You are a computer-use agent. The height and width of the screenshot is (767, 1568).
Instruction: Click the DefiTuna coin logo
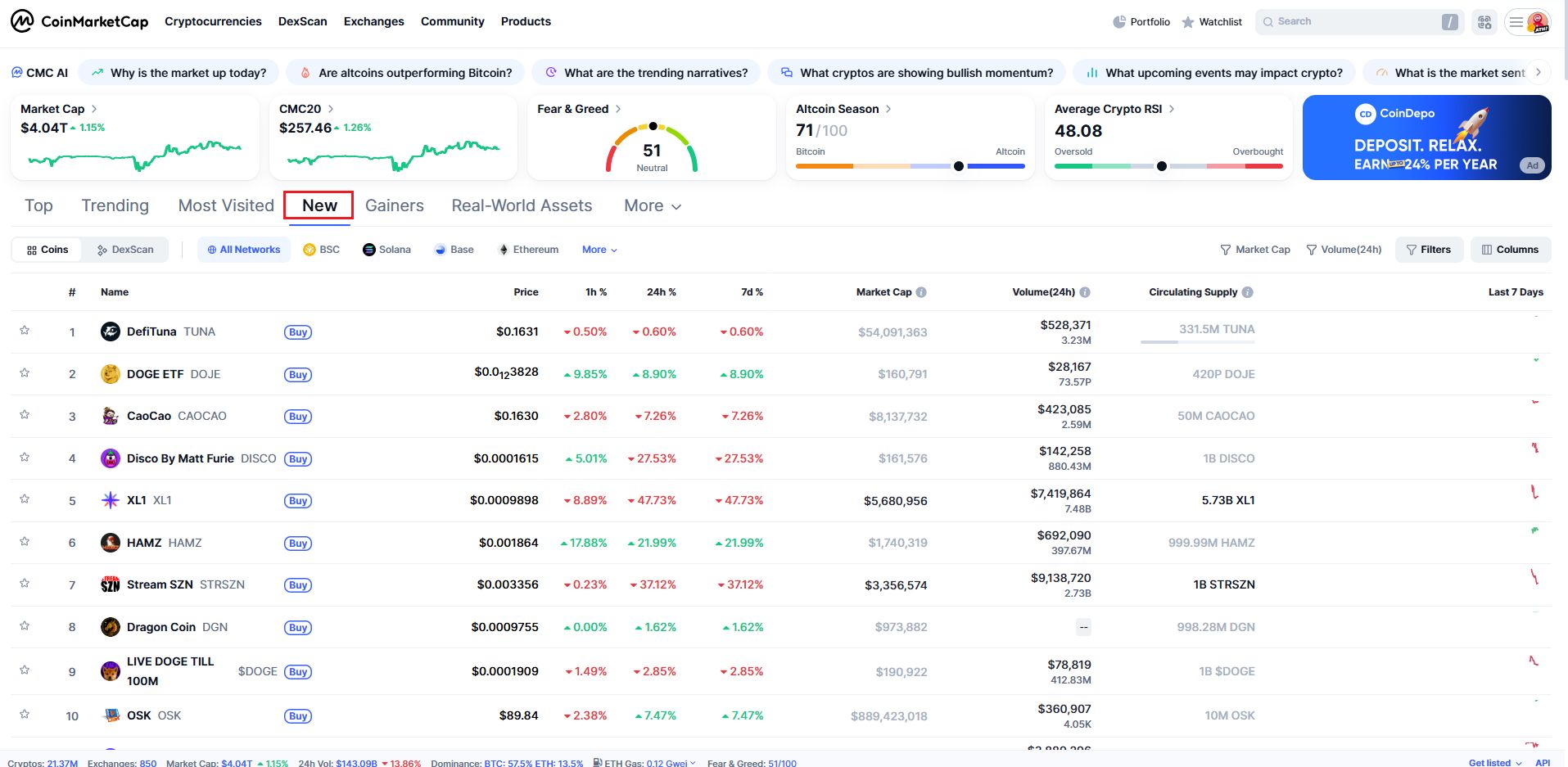click(111, 332)
